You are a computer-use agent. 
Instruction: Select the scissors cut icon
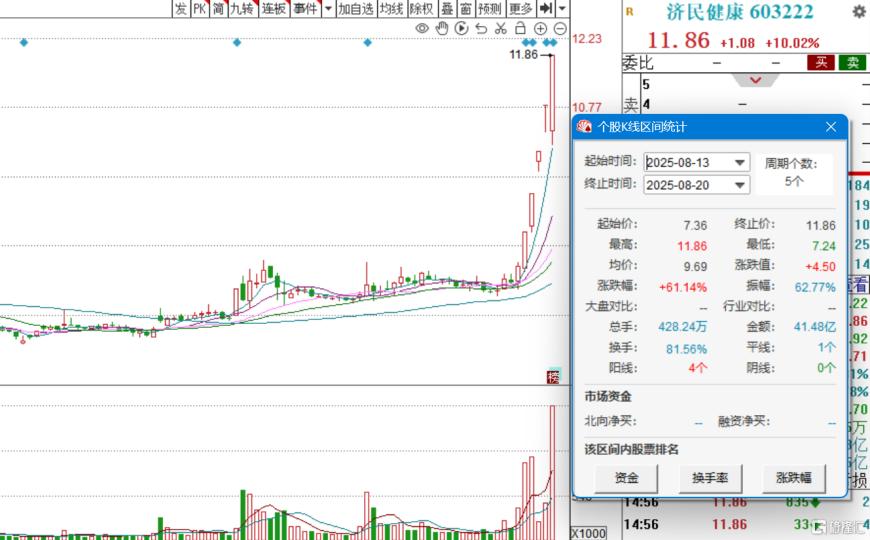pyautogui.click(x=501, y=28)
